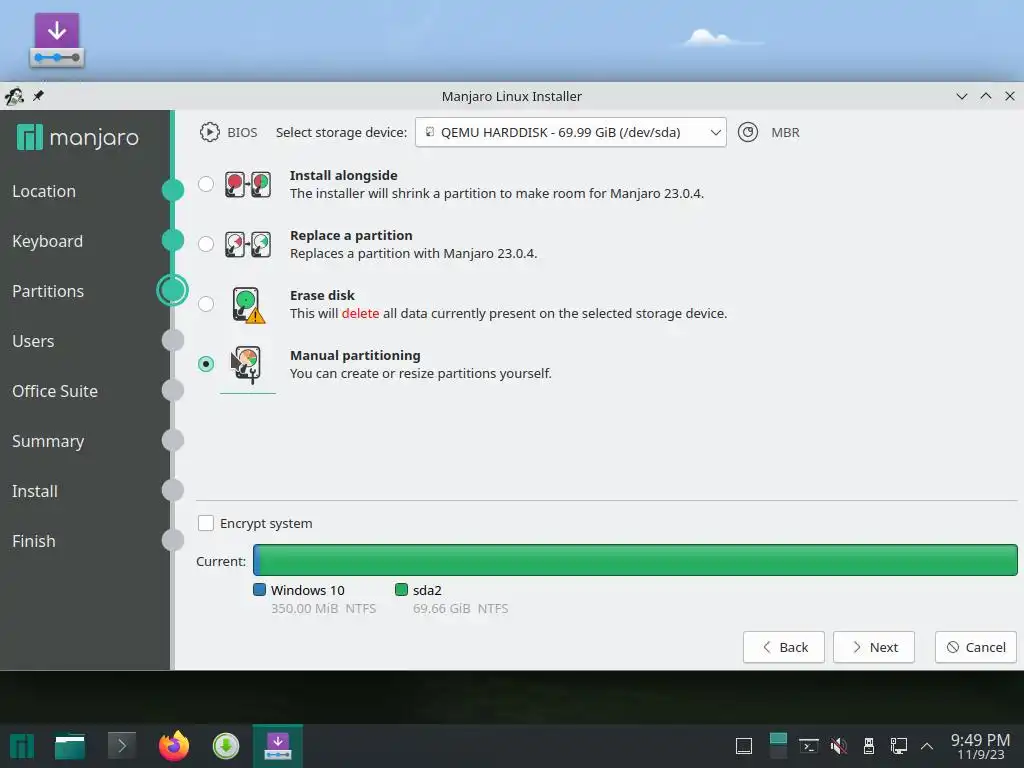Click the 'Replace a partition' heading text

click(x=351, y=236)
